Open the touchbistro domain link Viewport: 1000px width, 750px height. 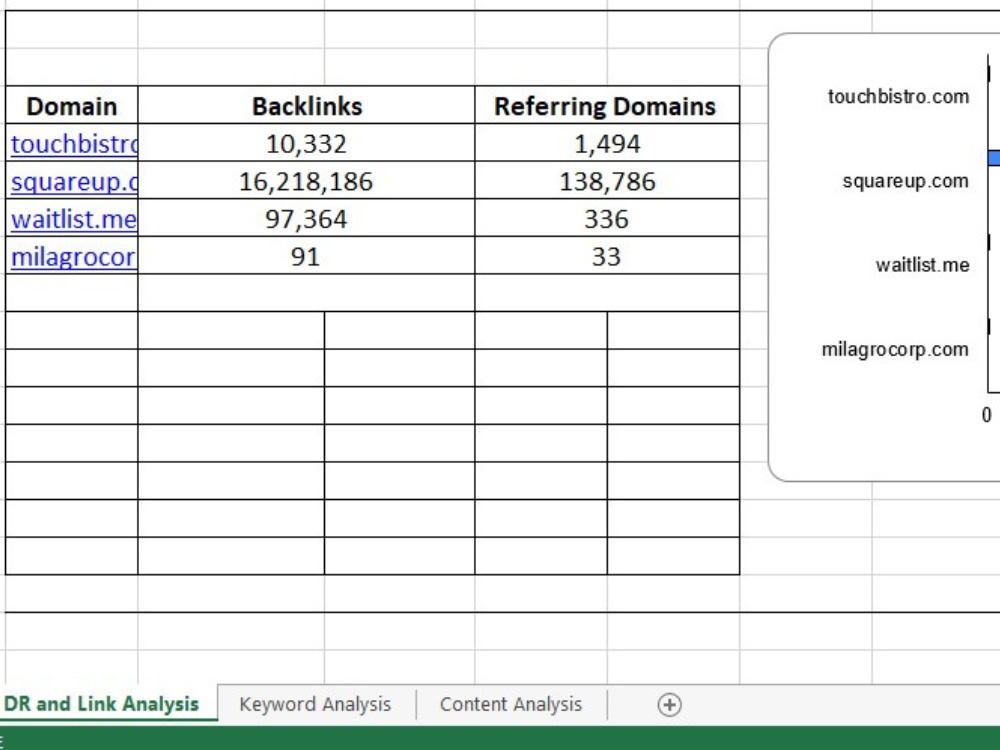(74, 144)
